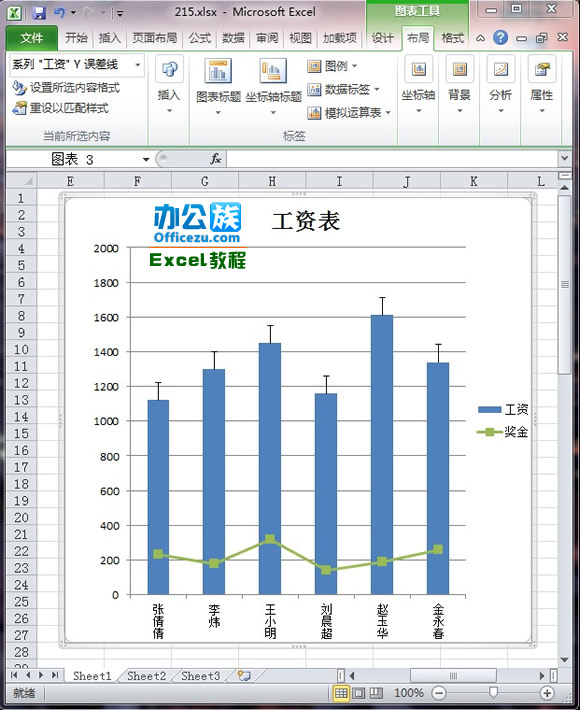580x710 pixels.
Task: Click zoom out minus button
Action: point(439,693)
